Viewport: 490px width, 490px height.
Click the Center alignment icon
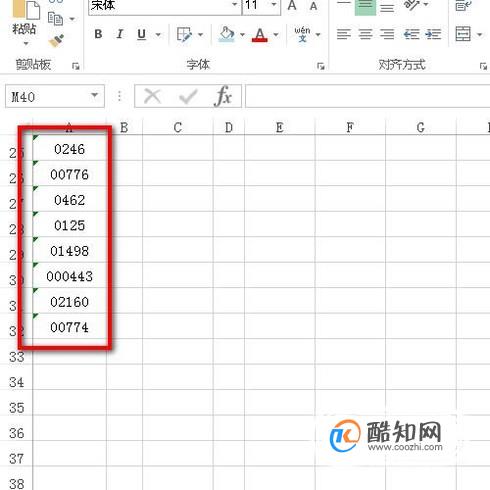pos(366,34)
